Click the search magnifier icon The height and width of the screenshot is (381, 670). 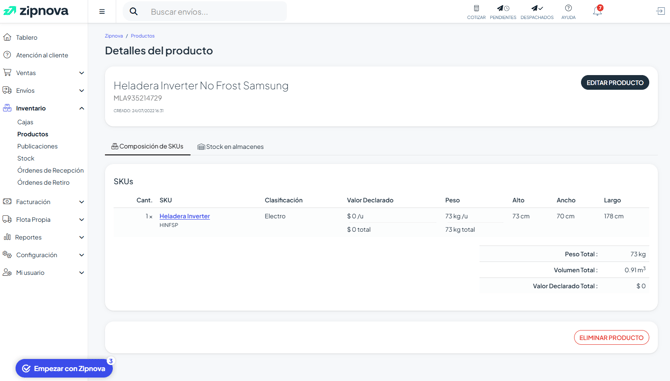(x=134, y=12)
